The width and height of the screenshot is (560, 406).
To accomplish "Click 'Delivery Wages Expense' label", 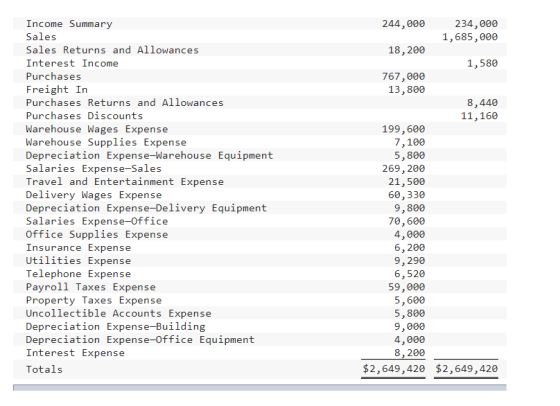I will (x=94, y=195).
